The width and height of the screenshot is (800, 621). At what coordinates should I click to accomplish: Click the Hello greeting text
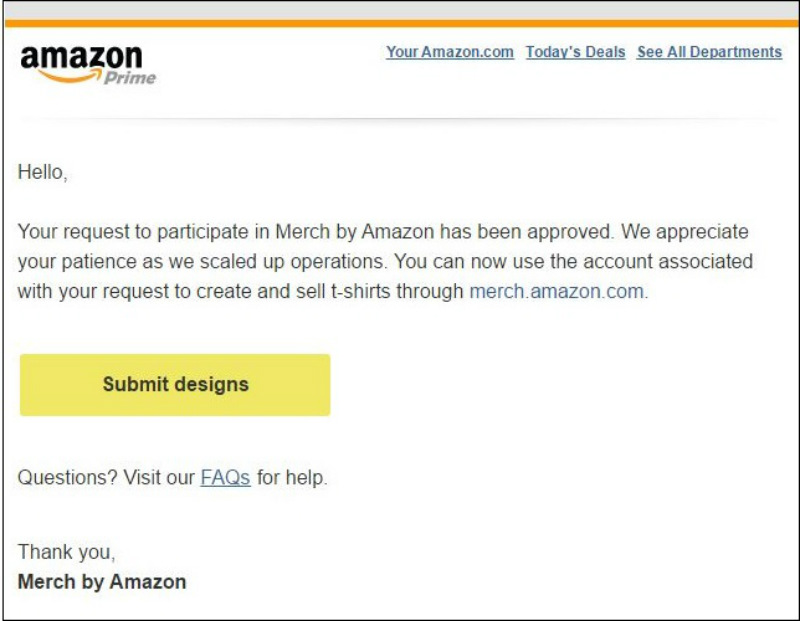43,172
